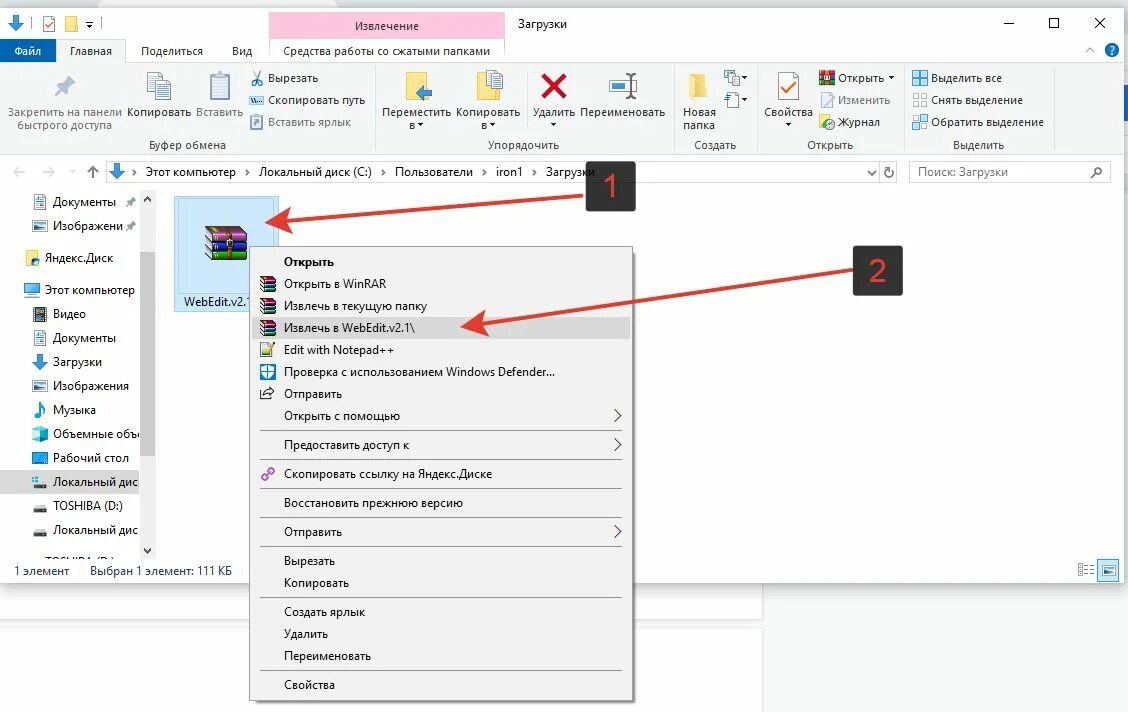Click the Refresh button in the address bar

(888, 172)
